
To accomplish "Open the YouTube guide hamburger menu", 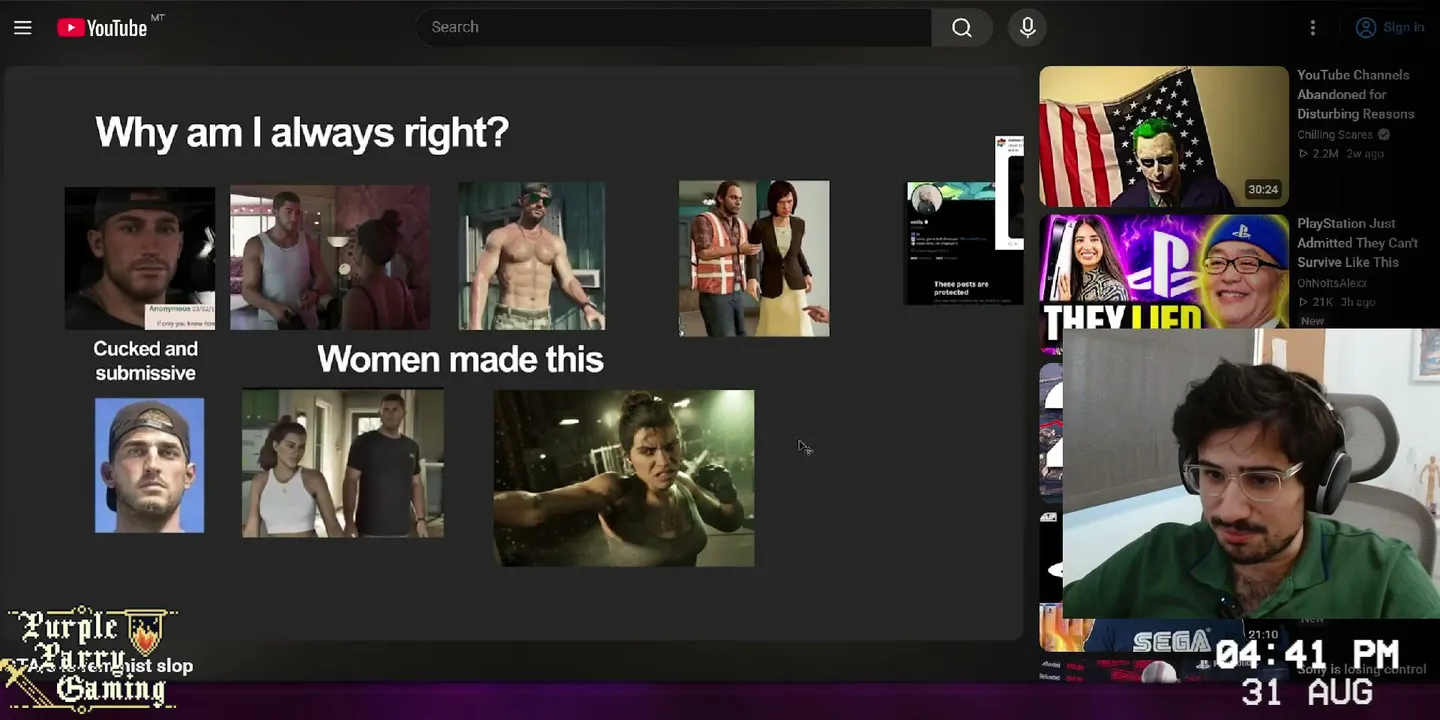I will point(23,28).
